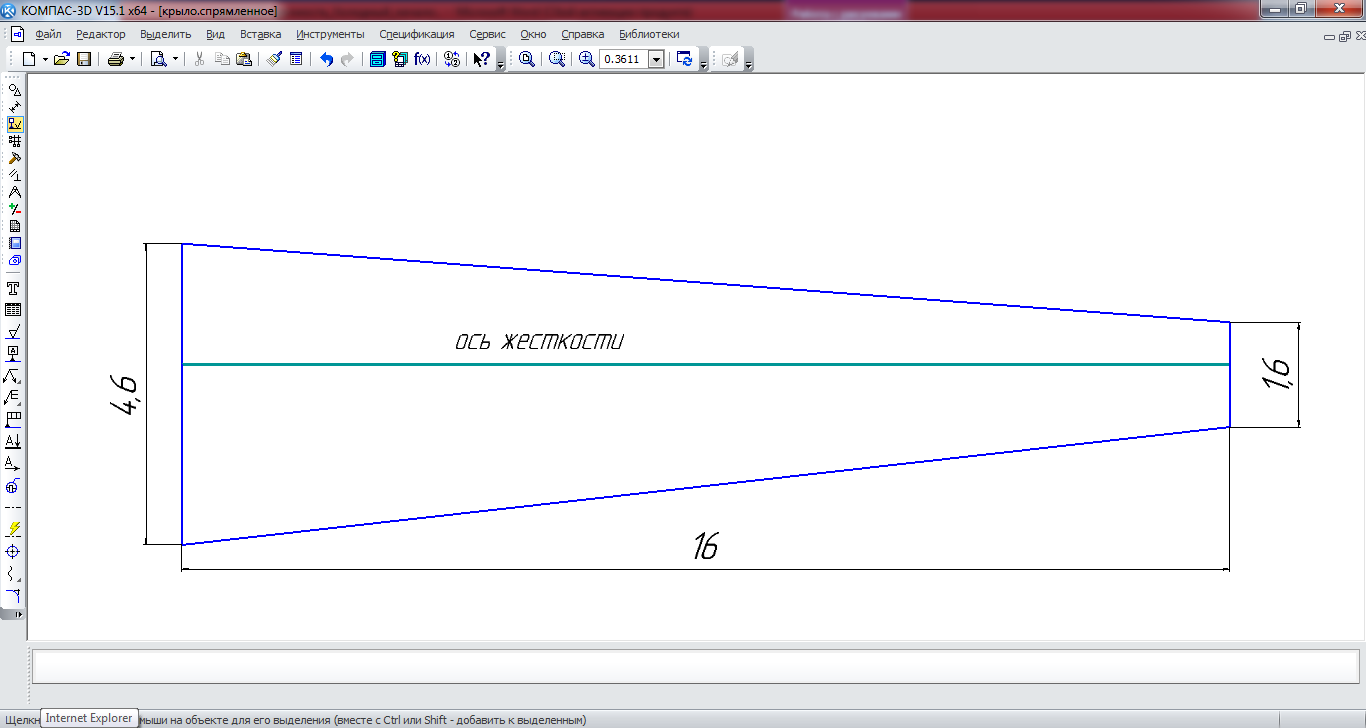Open dropdown arrow next to New document
1366x728 pixels.
pyautogui.click(x=45, y=60)
